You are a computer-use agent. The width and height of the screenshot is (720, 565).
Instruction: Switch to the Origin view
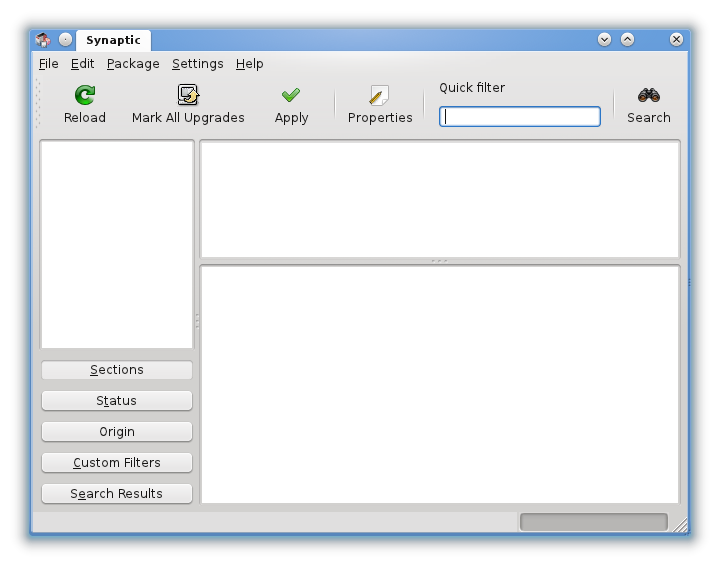click(117, 432)
